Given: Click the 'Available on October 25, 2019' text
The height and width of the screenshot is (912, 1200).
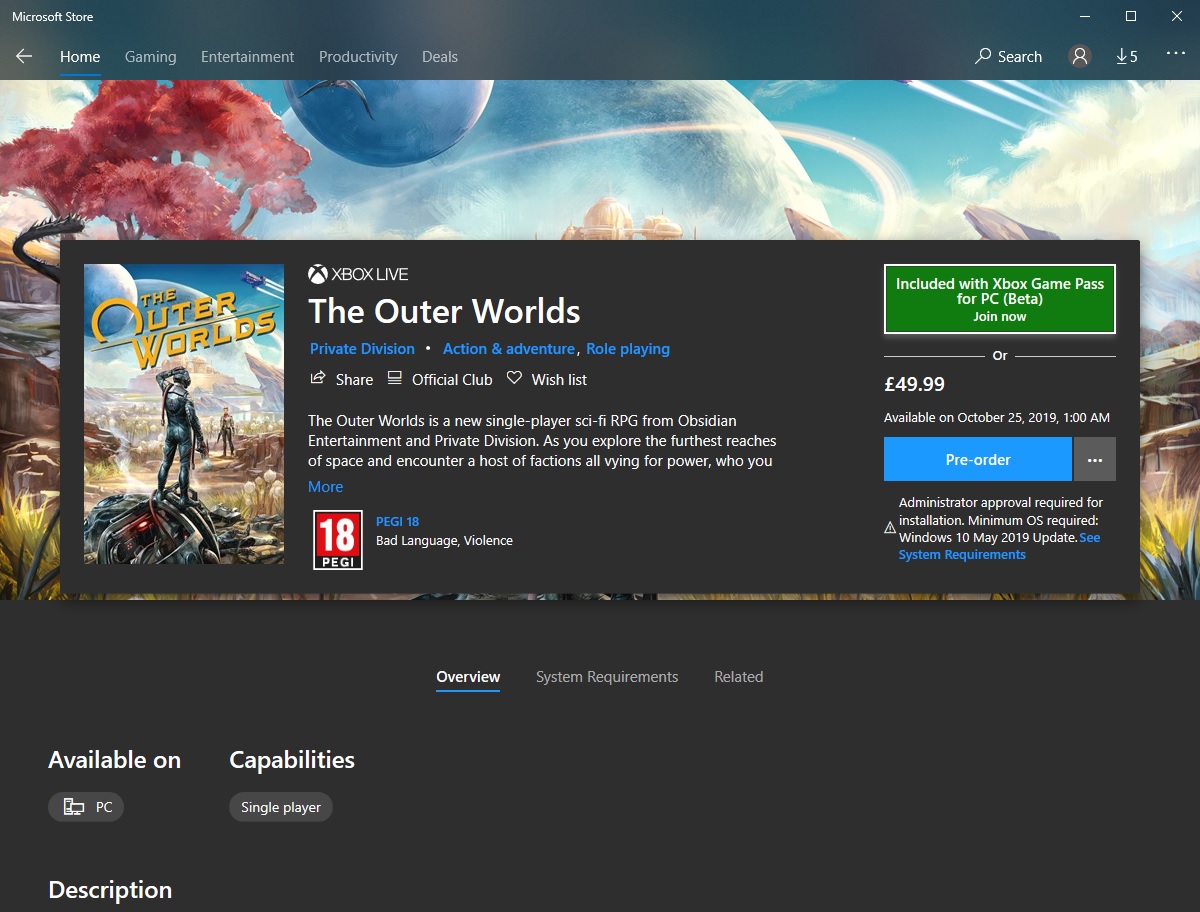Looking at the screenshot, I should (x=997, y=418).
